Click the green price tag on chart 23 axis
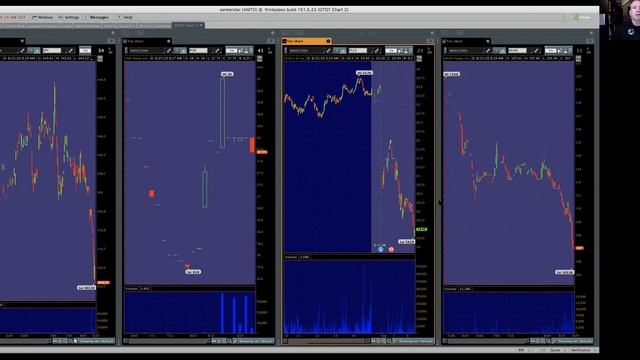Screen dimensions: 640x360 coord(422,230)
